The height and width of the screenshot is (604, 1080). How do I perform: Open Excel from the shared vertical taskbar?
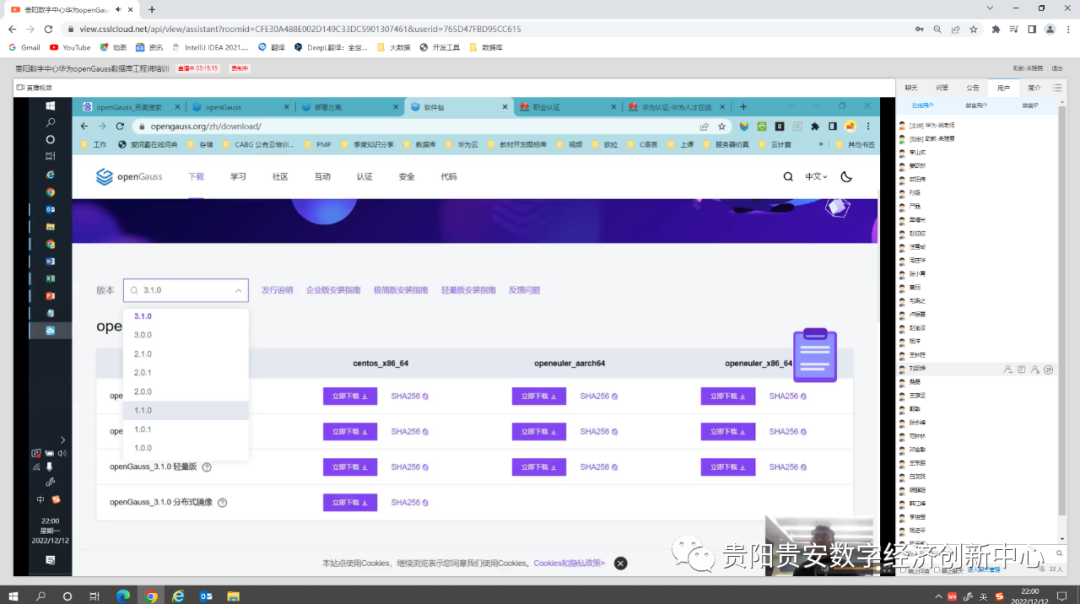coord(50,279)
